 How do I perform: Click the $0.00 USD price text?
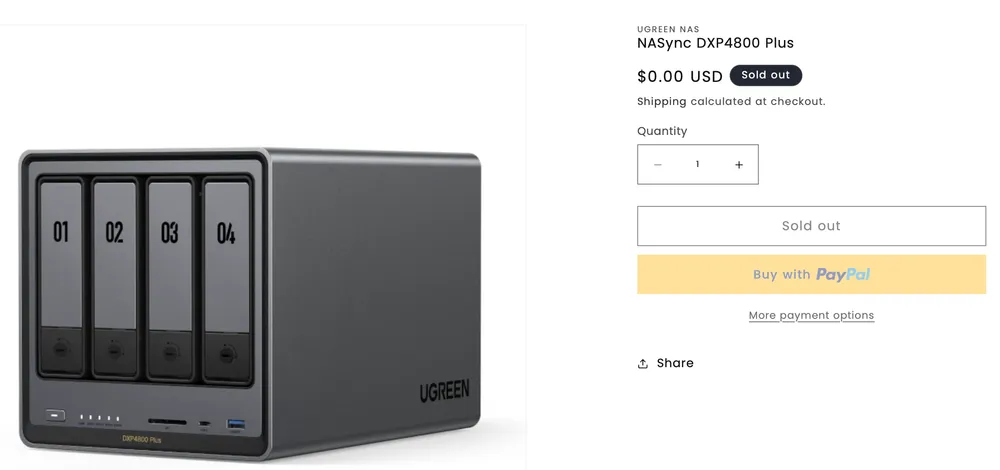click(680, 76)
